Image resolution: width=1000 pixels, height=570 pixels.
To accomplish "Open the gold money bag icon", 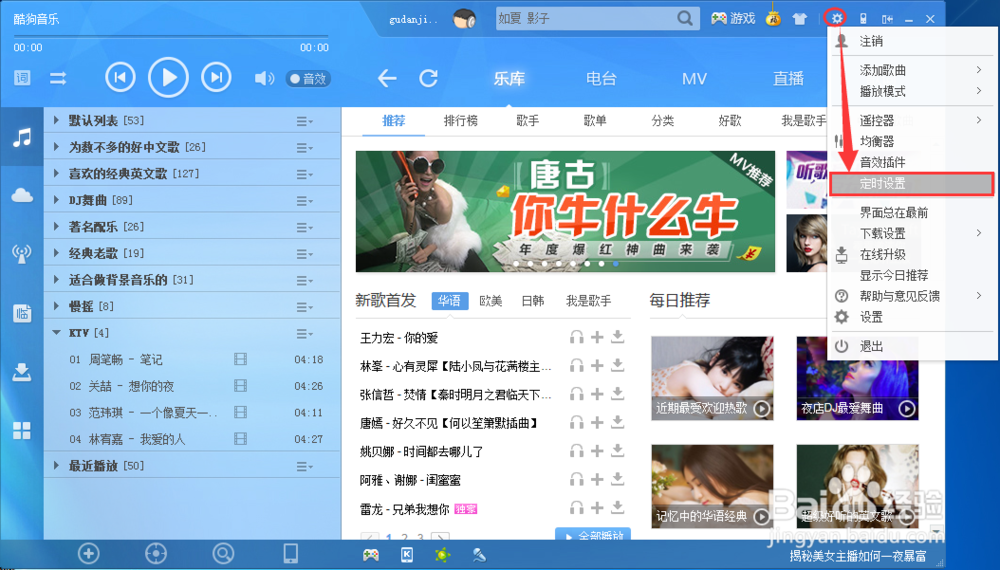I will (x=773, y=18).
